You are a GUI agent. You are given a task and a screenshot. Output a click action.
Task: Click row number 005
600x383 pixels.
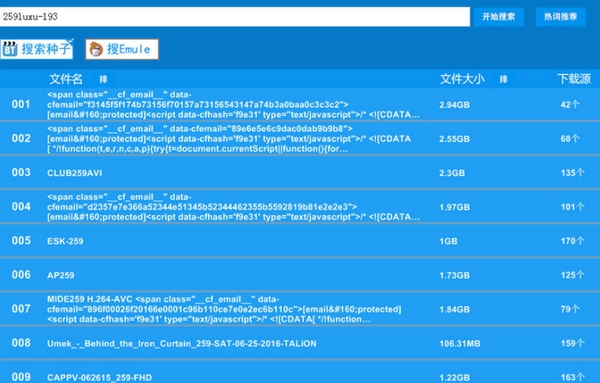tap(21, 241)
